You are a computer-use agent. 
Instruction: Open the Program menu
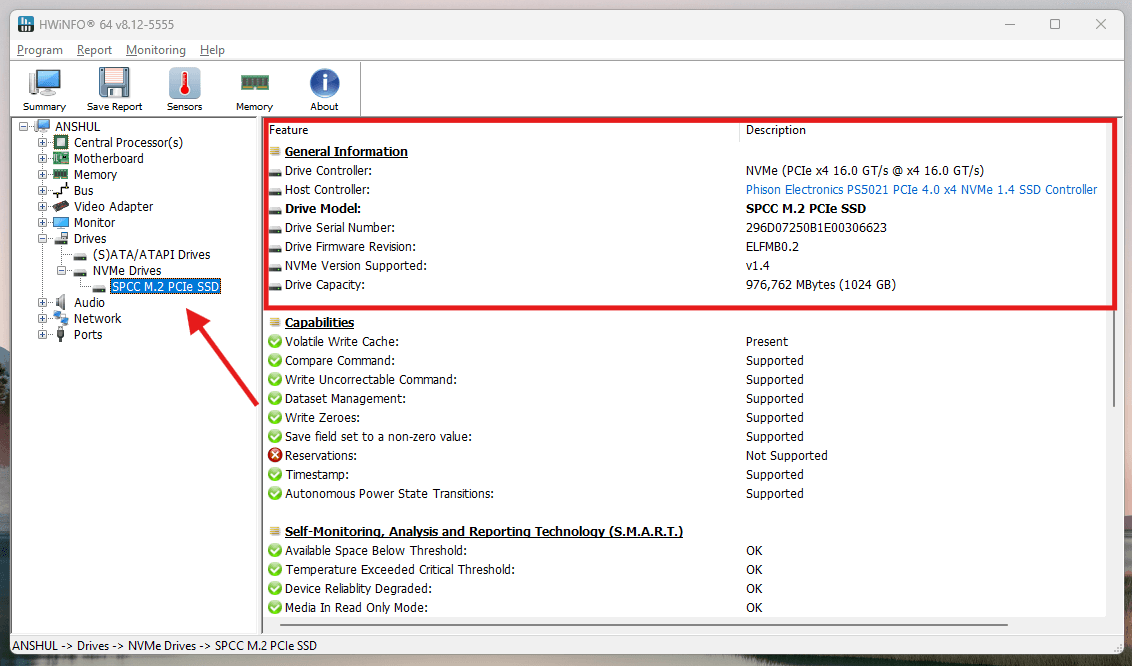tap(40, 50)
